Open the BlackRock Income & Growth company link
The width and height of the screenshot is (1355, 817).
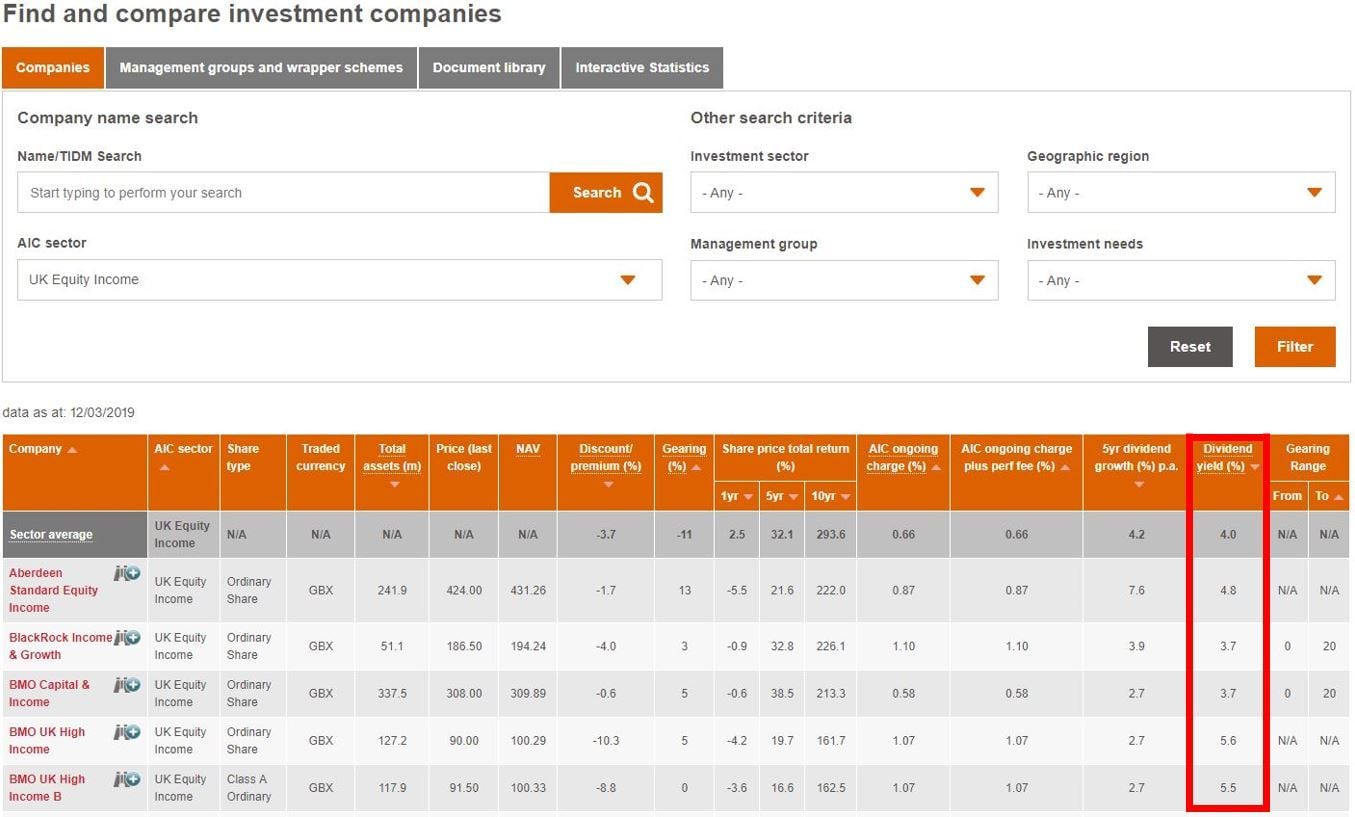pyautogui.click(x=60, y=646)
